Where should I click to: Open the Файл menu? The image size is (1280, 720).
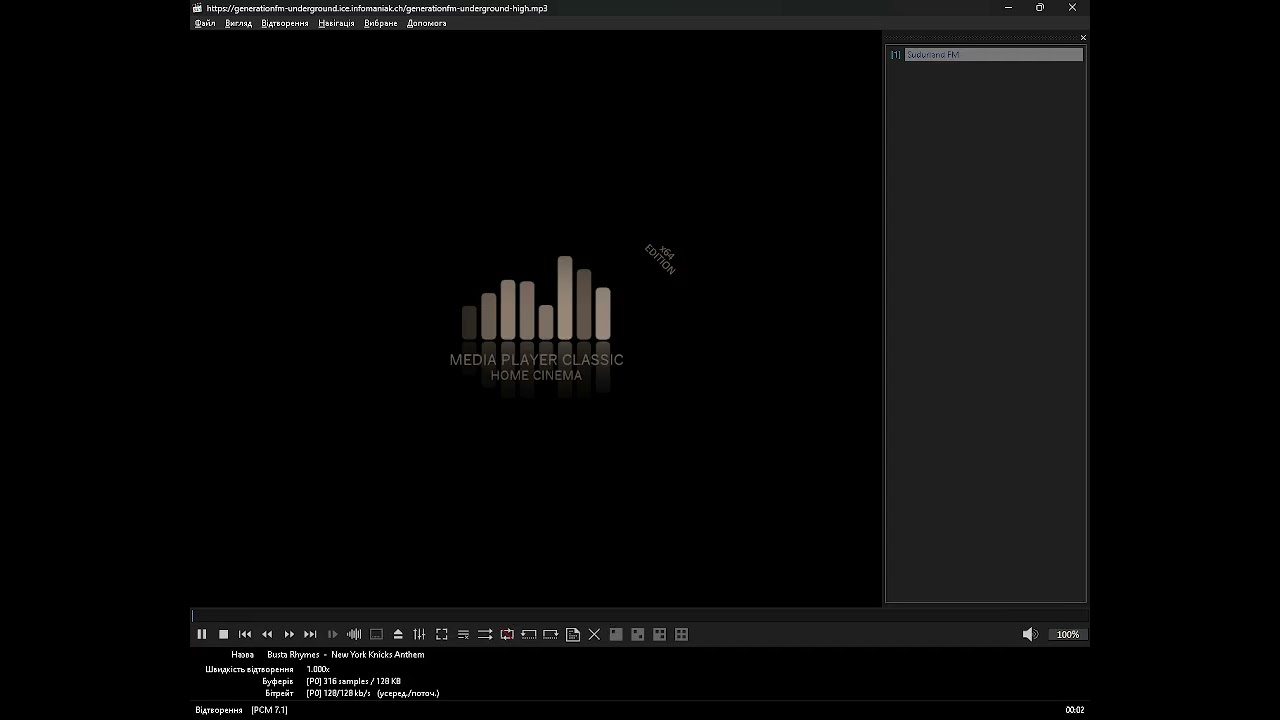[x=205, y=23]
